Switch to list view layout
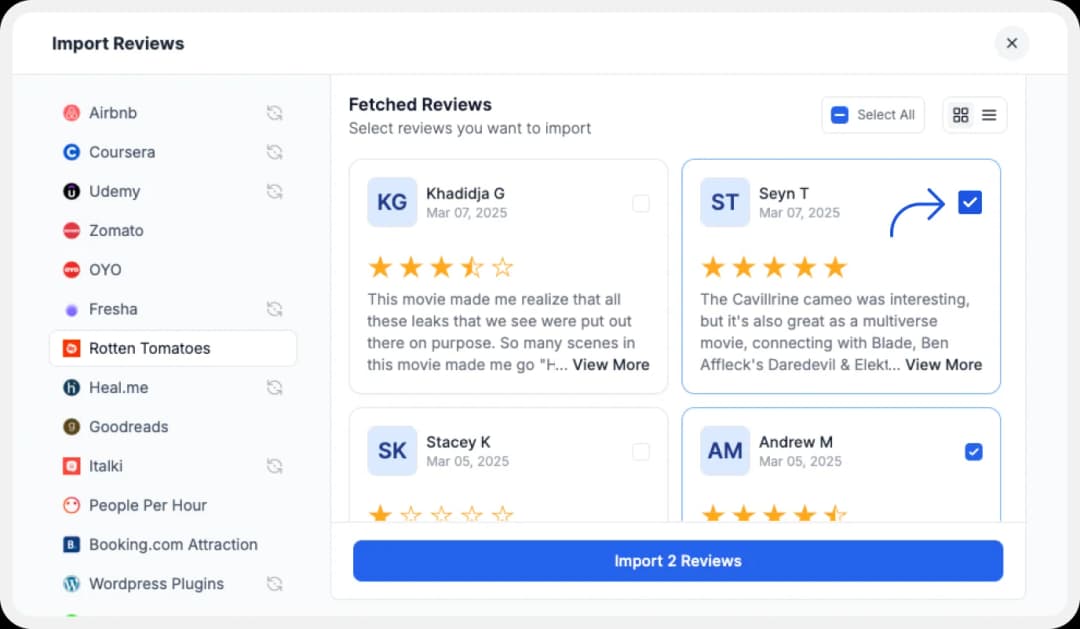The height and width of the screenshot is (629, 1080). coord(989,114)
